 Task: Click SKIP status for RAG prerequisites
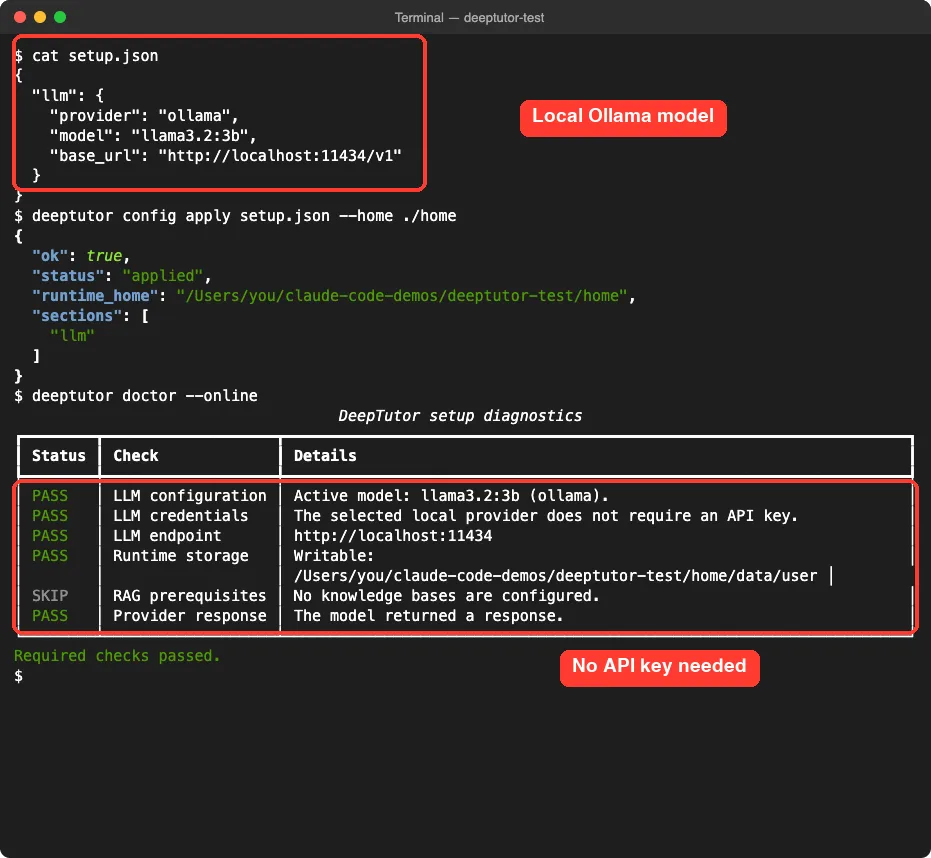click(x=50, y=596)
